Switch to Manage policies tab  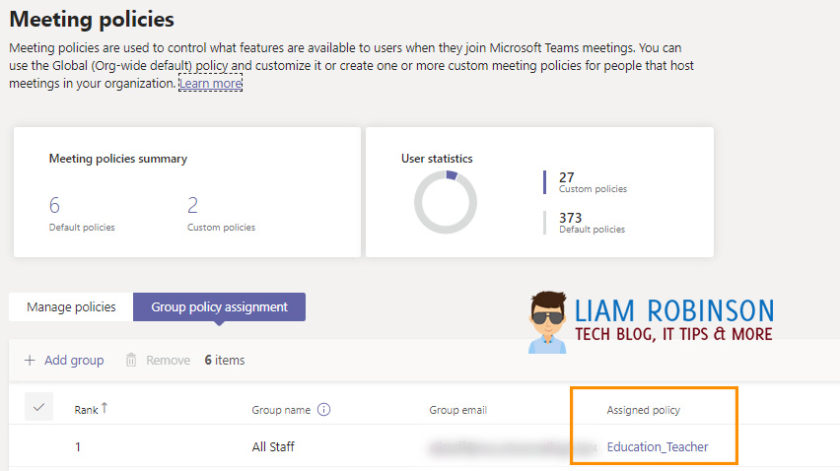tap(71, 307)
